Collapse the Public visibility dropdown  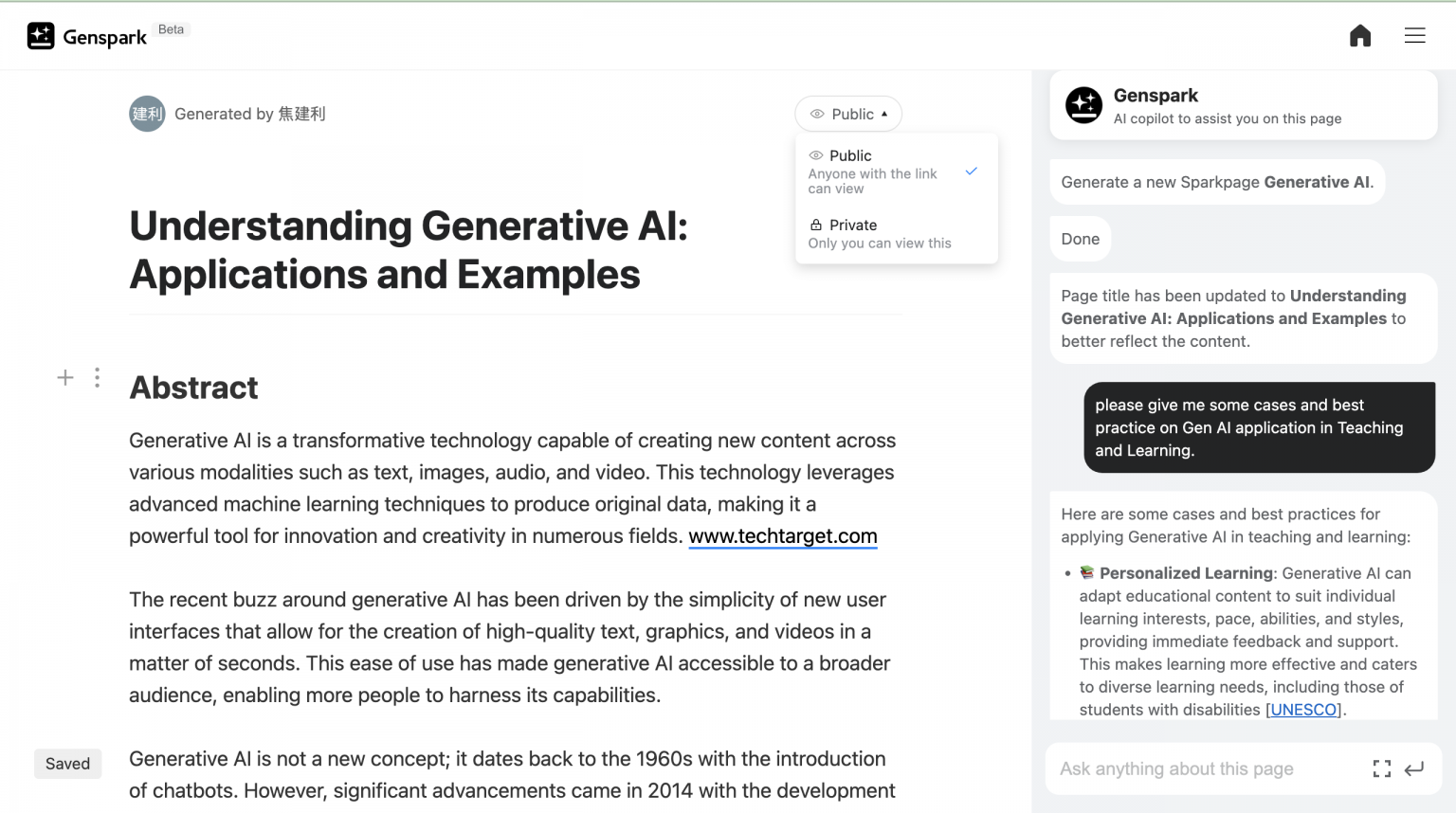click(848, 114)
